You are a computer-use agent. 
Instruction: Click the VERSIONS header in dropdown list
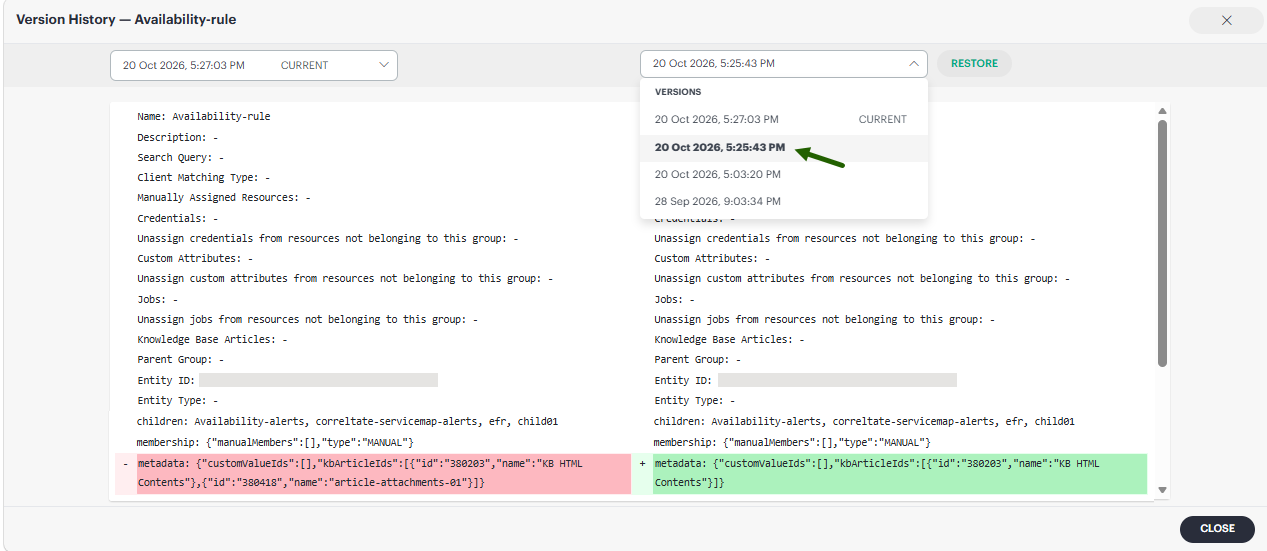[678, 92]
